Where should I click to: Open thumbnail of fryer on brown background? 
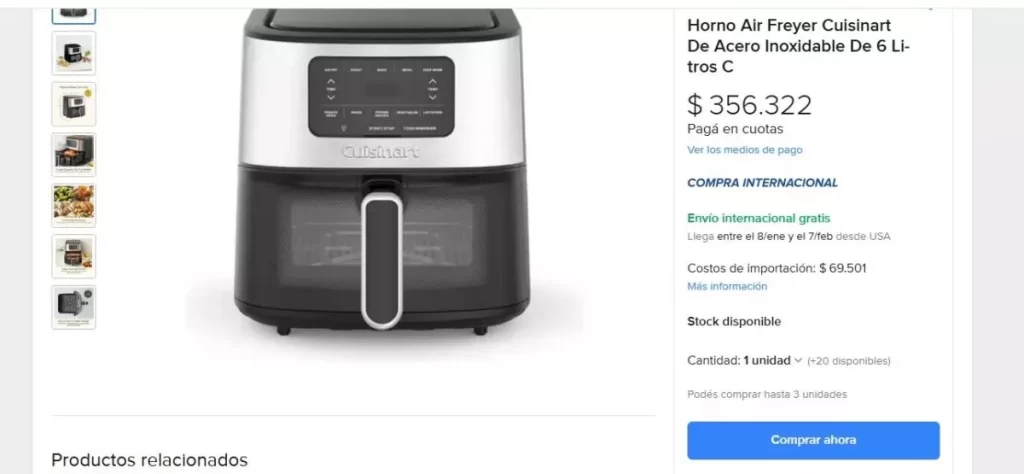pyautogui.click(x=74, y=256)
